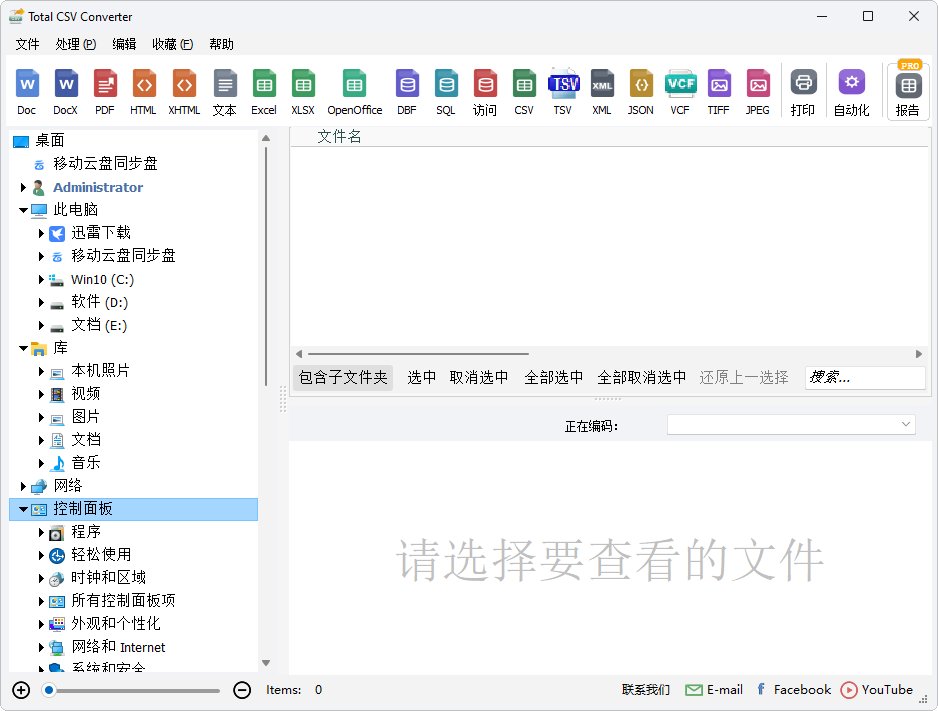Click the 取消选中 button
The height and width of the screenshot is (711, 938).
(x=479, y=377)
